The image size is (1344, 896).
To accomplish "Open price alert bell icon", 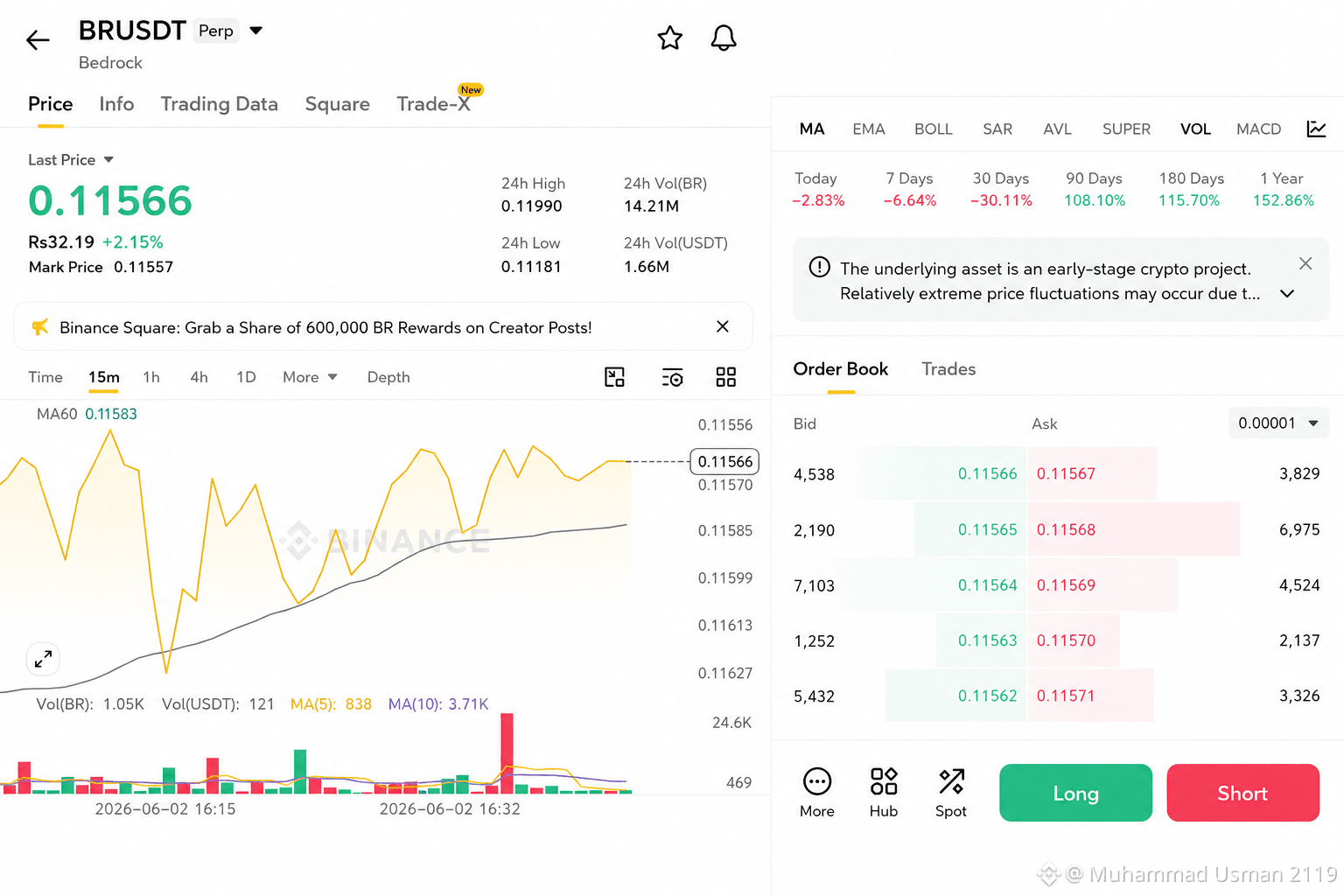I will pos(724,38).
